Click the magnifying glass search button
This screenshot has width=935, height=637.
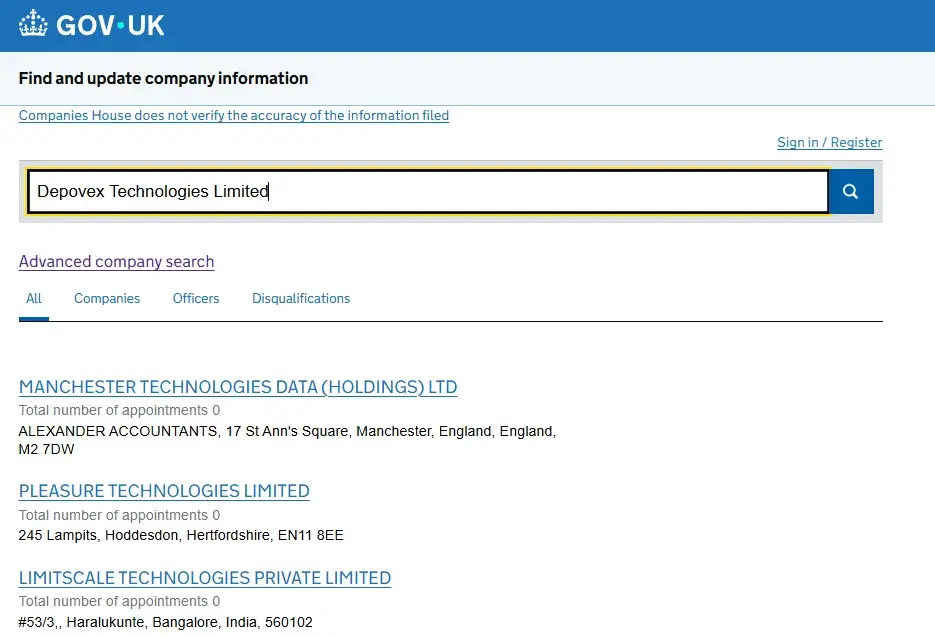(x=851, y=191)
